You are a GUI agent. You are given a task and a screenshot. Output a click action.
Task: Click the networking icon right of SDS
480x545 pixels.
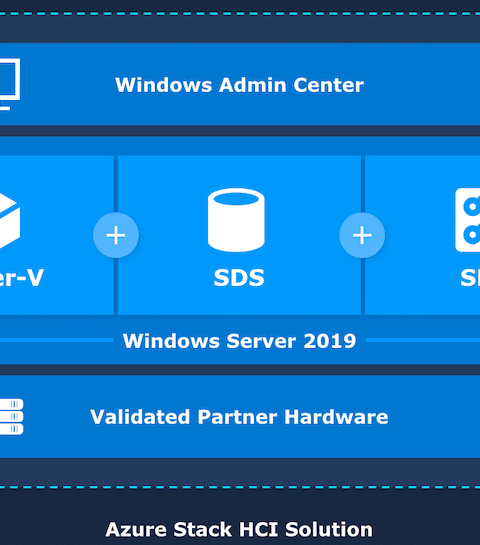(x=468, y=220)
